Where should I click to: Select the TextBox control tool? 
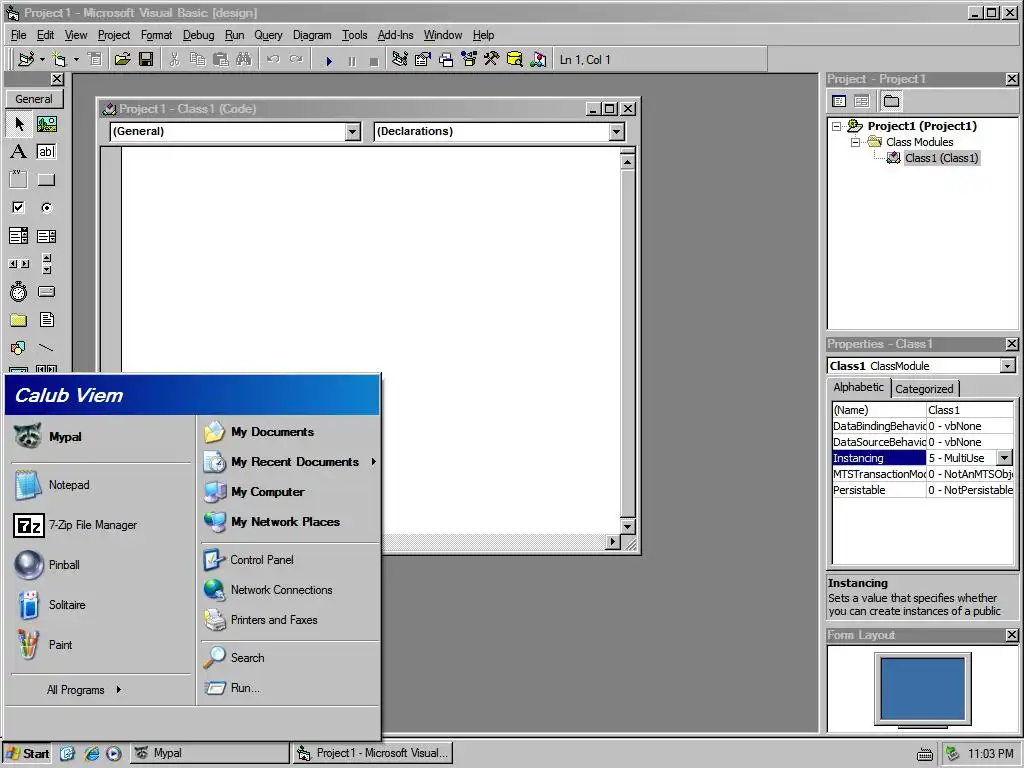pyautogui.click(x=46, y=152)
